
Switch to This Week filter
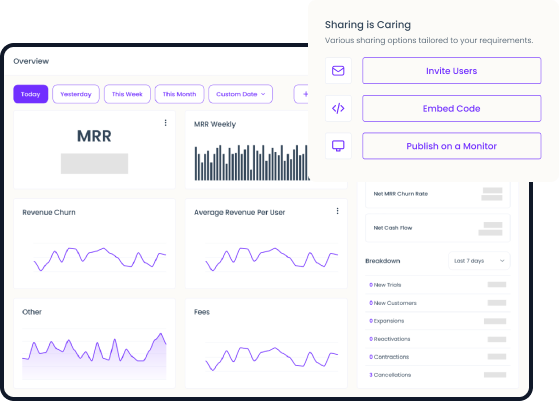click(x=127, y=94)
